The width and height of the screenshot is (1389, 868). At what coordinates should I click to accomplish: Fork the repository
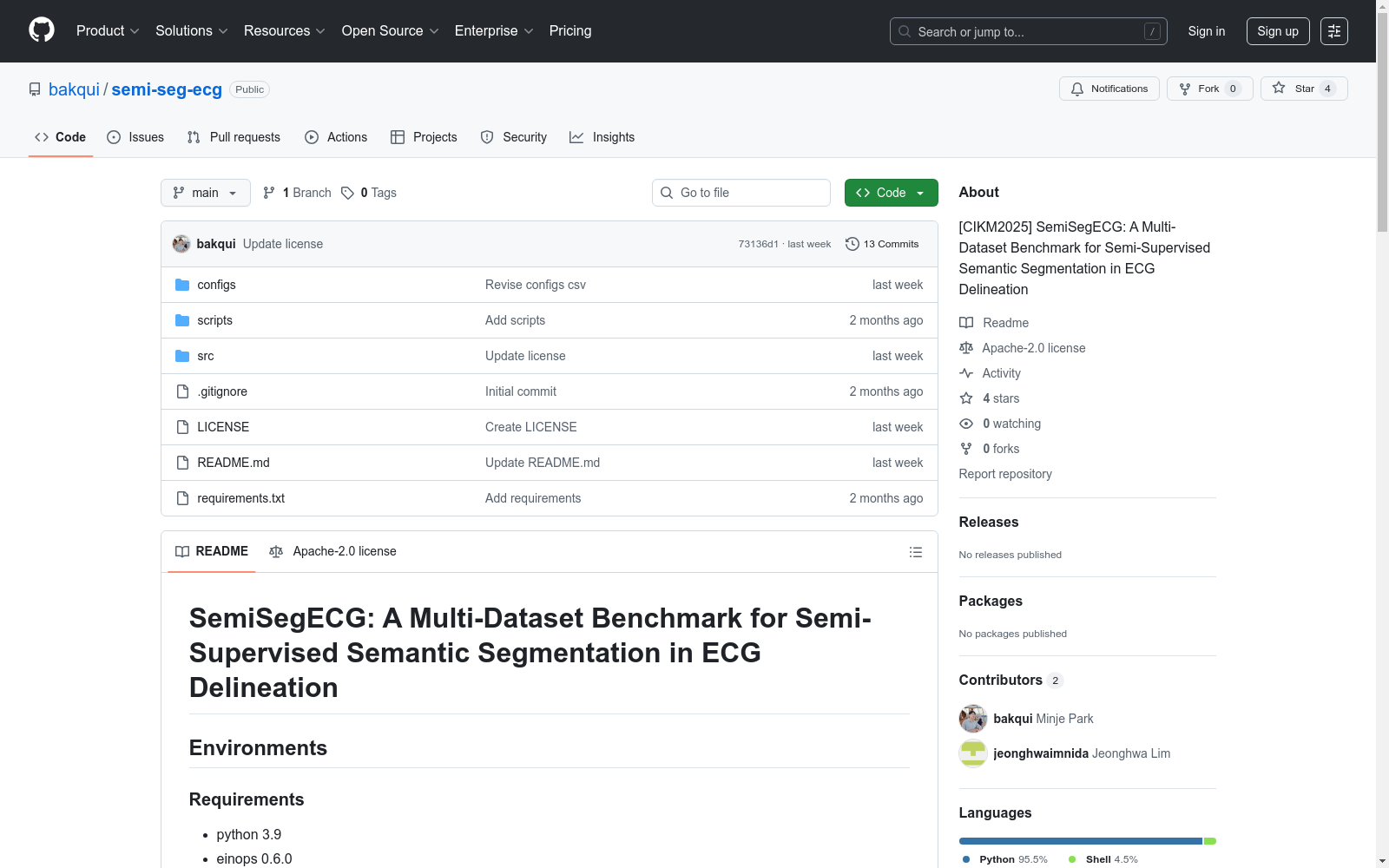pyautogui.click(x=1209, y=89)
